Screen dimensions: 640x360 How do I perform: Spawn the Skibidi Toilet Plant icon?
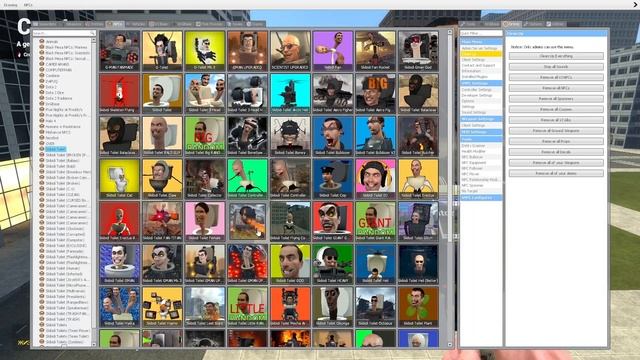[x=418, y=306]
